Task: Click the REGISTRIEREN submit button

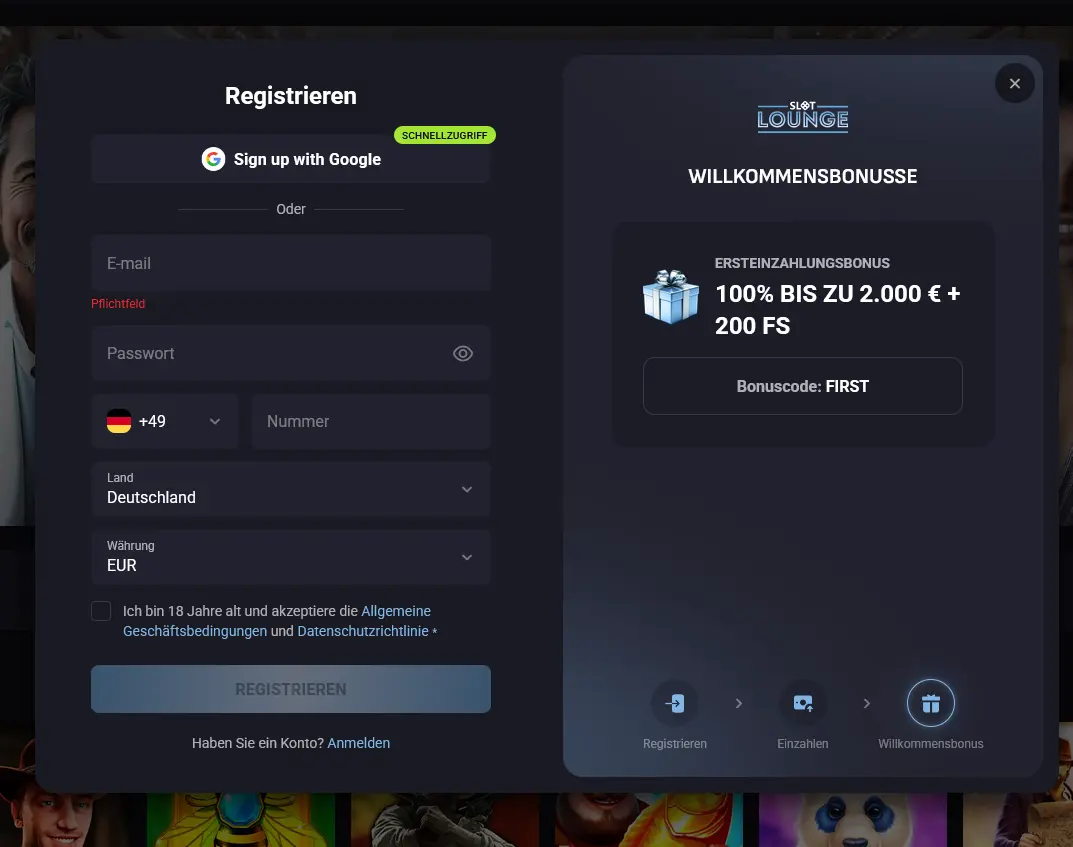Action: (291, 689)
